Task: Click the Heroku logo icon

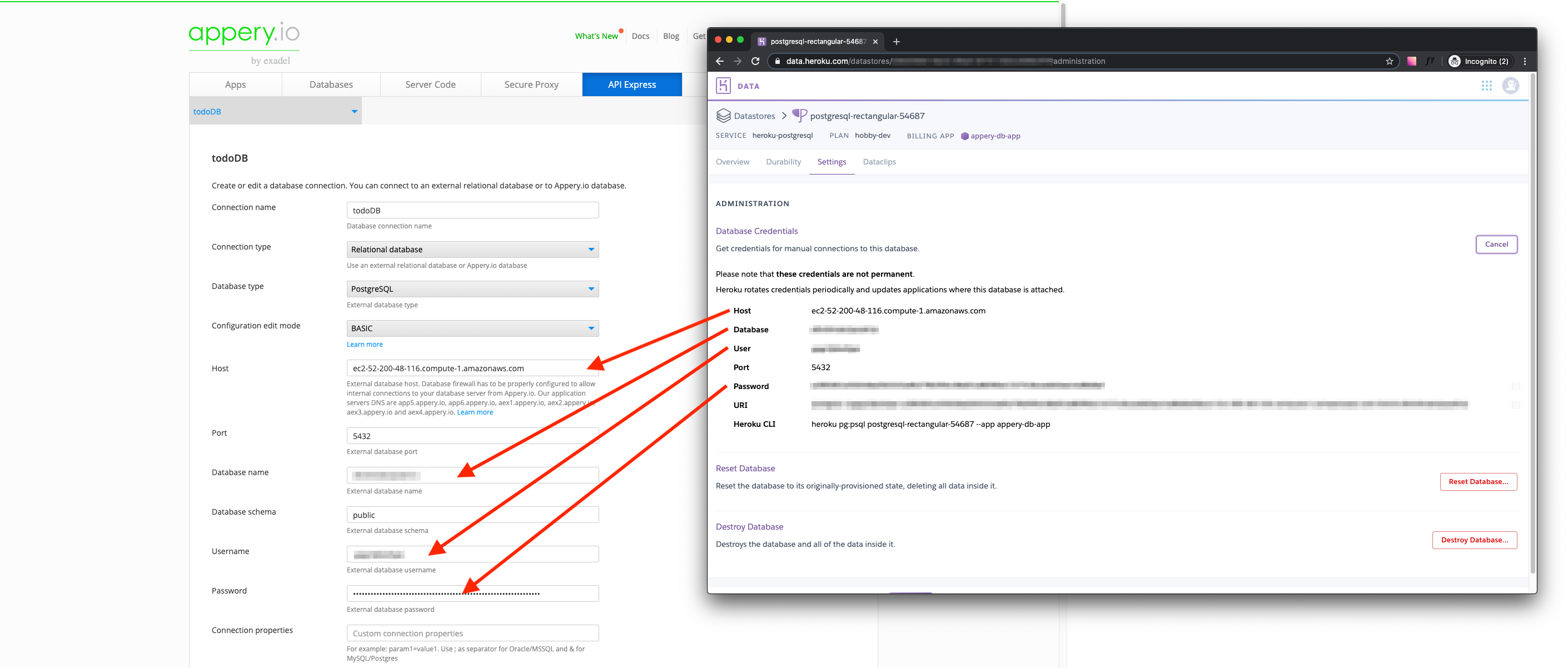Action: pos(723,86)
